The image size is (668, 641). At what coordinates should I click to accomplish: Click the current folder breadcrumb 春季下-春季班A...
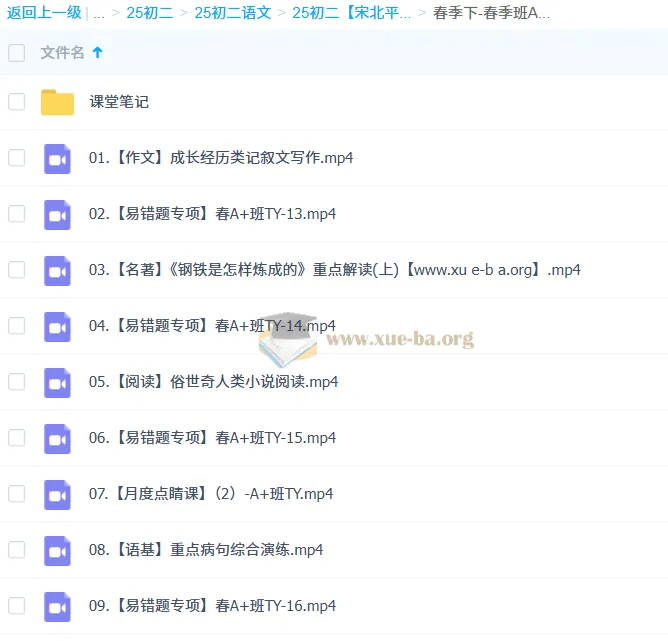[x=492, y=13]
